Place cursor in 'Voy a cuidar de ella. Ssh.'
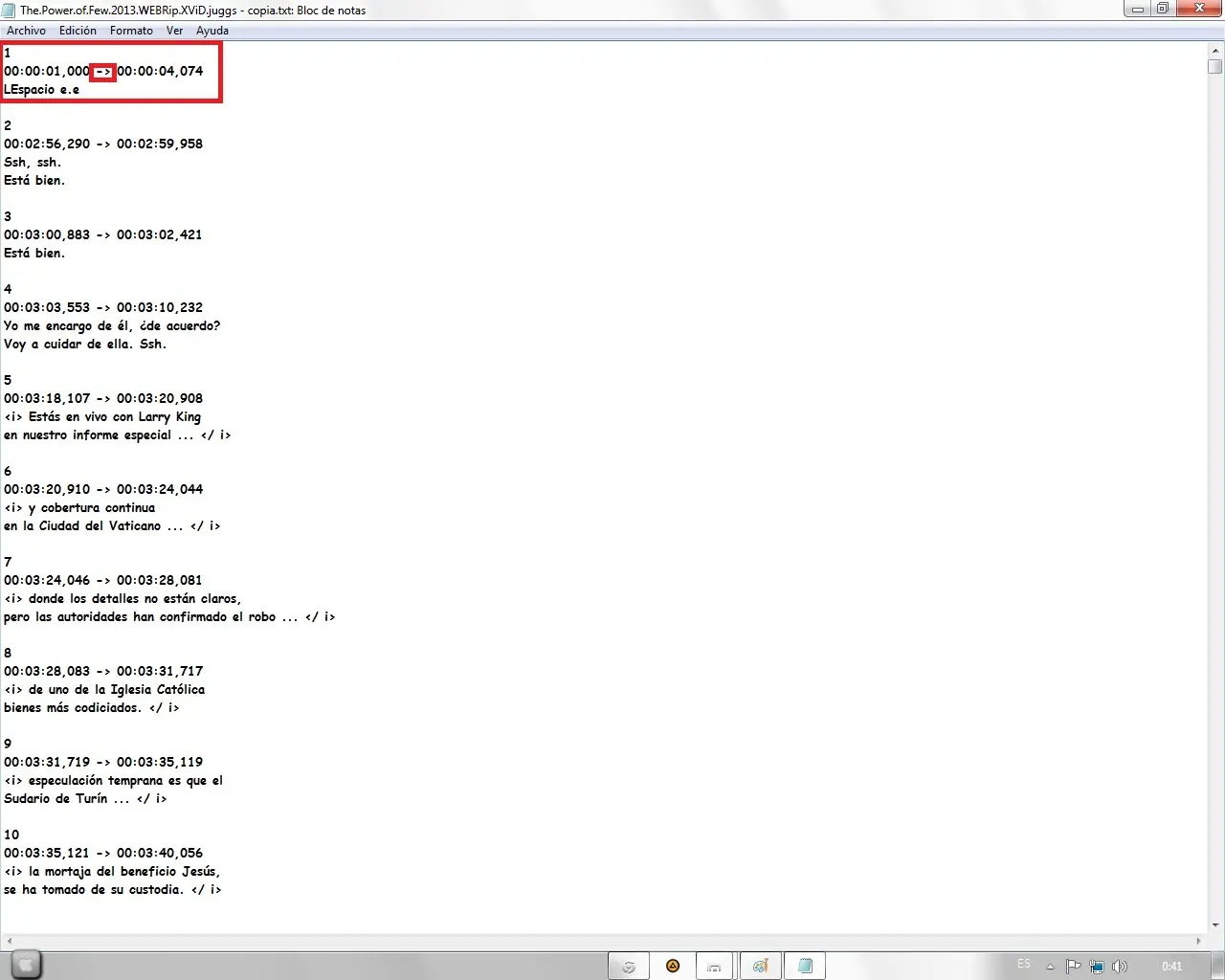Viewport: 1225px width, 980px height. (85, 345)
